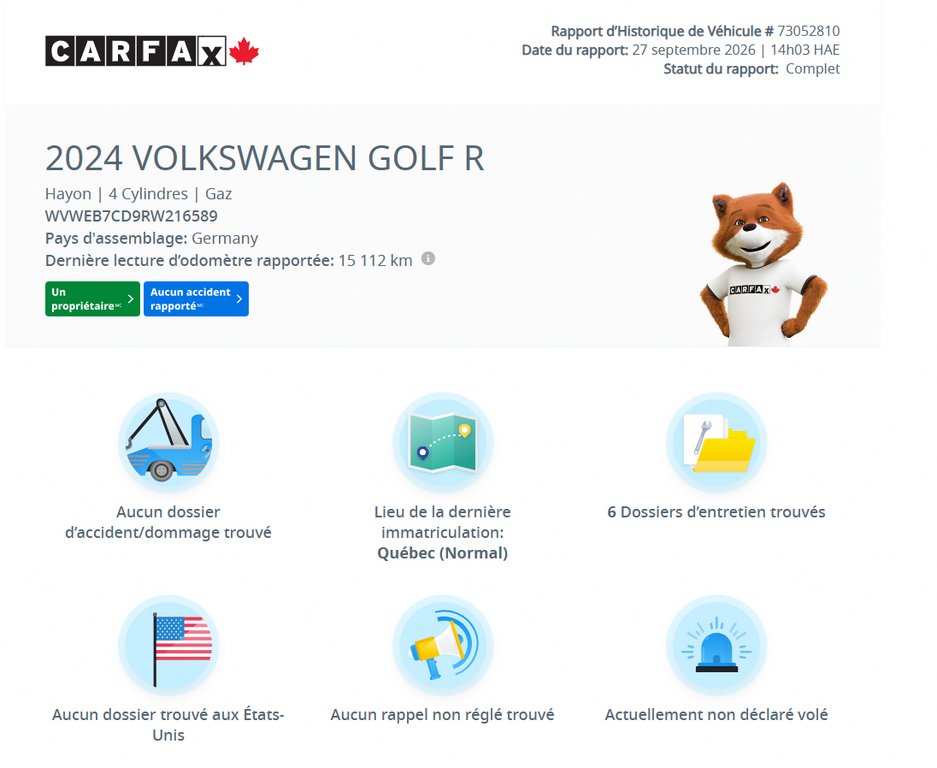Click Actuellement non déclaré volé
The height and width of the screenshot is (768, 937).
(x=716, y=715)
